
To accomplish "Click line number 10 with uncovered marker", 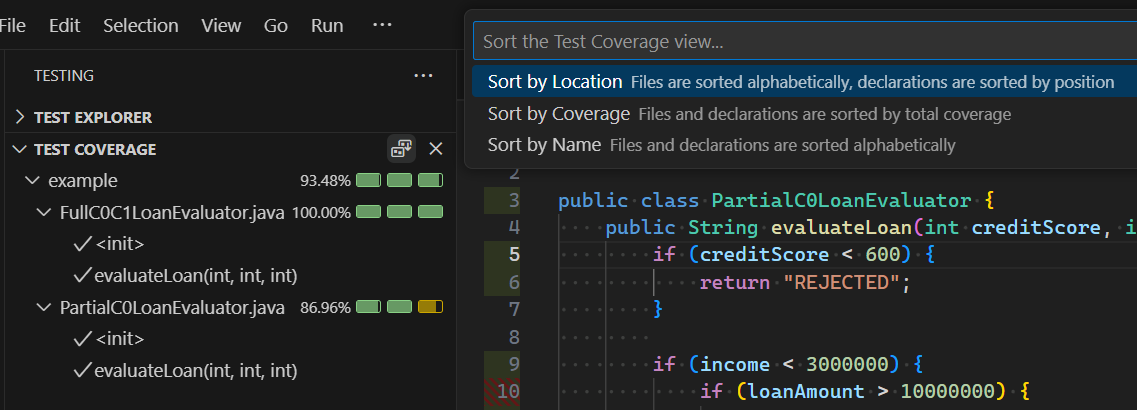I will [x=508, y=392].
